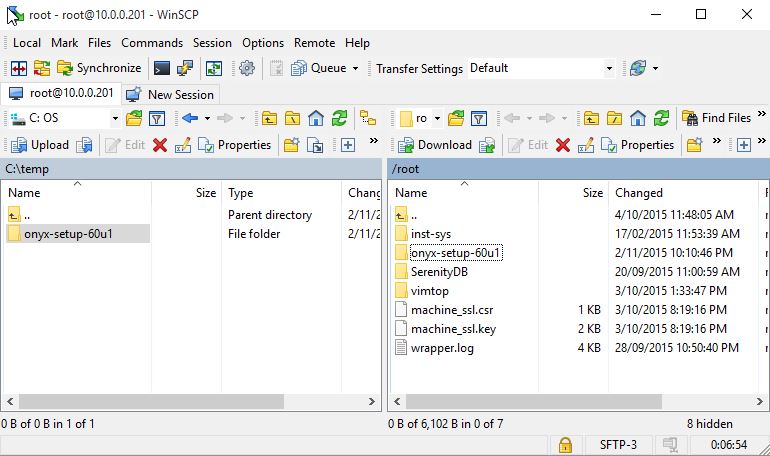Expand local back history dropdown arrow
The height and width of the screenshot is (456, 770).
pos(207,118)
